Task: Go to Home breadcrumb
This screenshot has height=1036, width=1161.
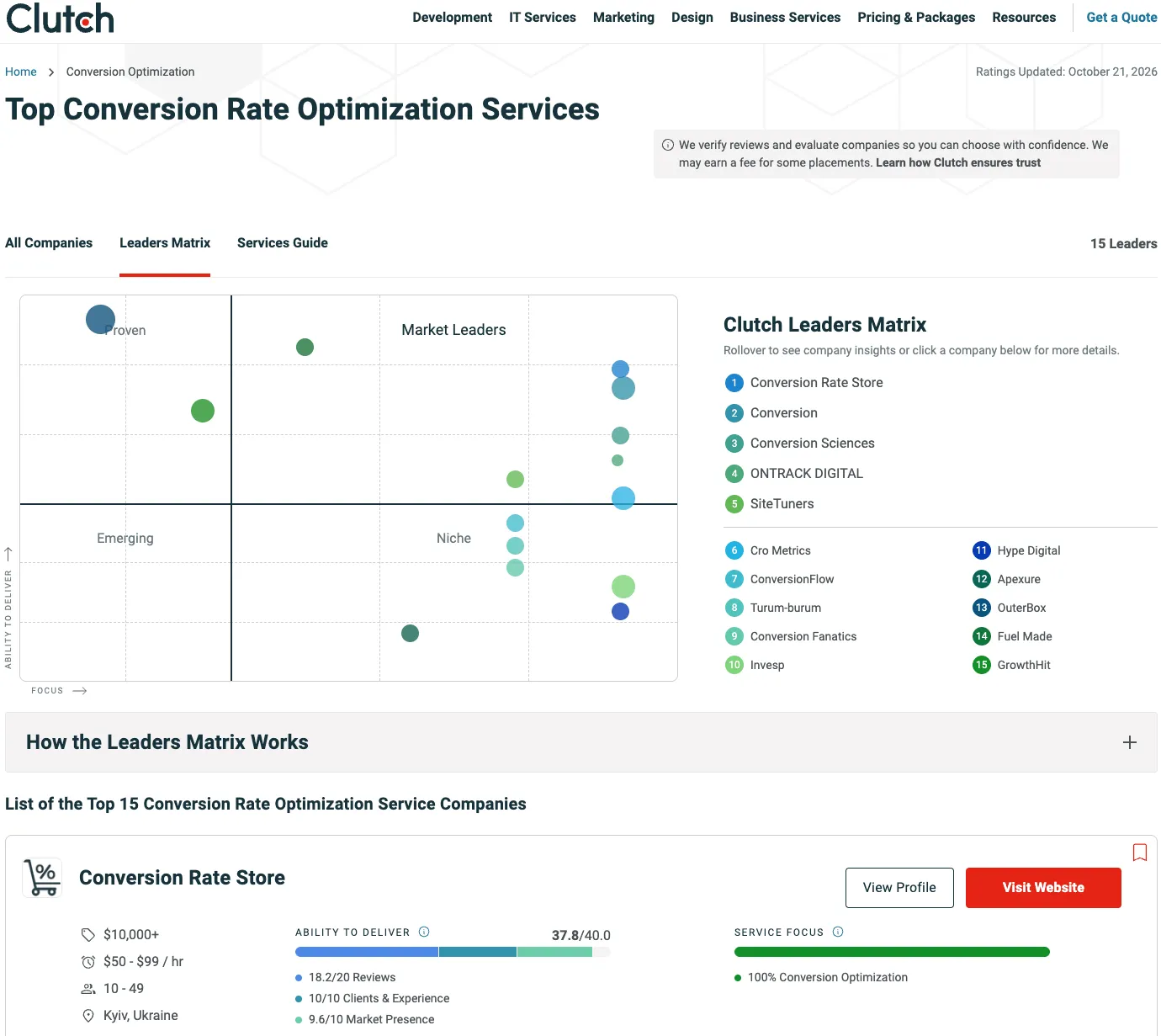Action: (x=21, y=72)
